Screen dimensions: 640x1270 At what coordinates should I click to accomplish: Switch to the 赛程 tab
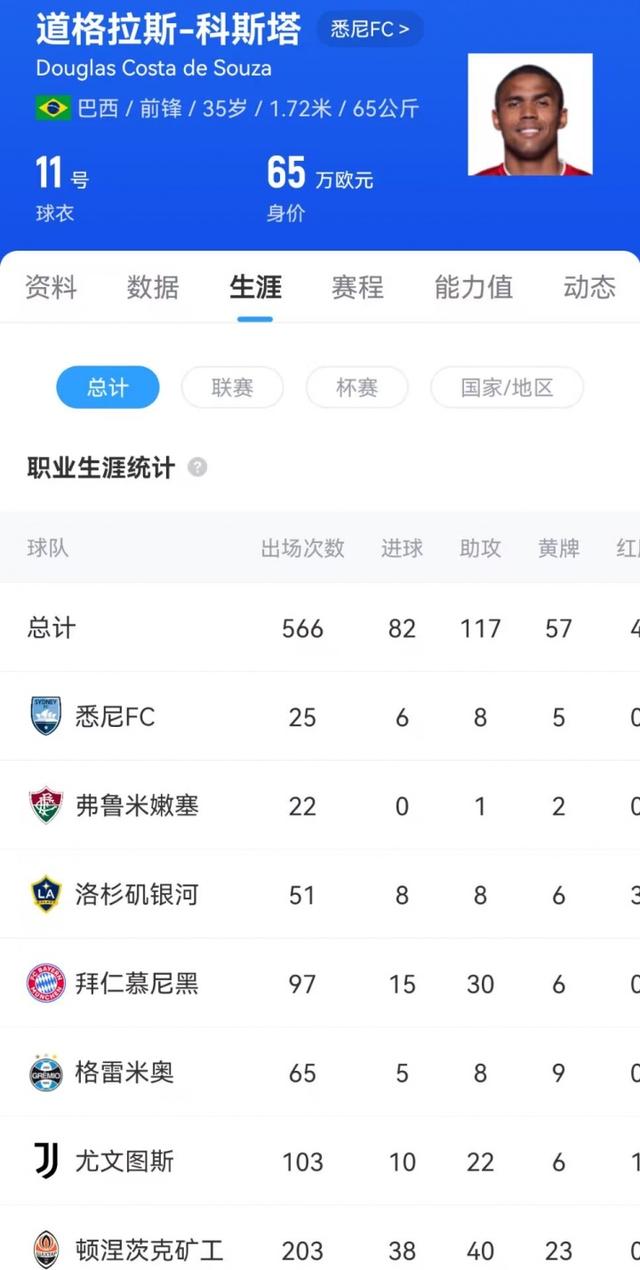tap(357, 288)
